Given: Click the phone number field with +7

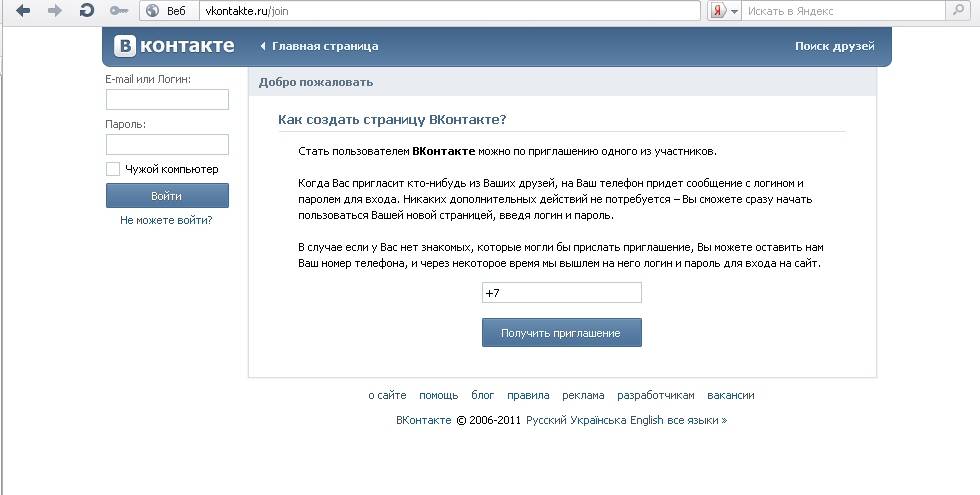Looking at the screenshot, I should tap(561, 293).
